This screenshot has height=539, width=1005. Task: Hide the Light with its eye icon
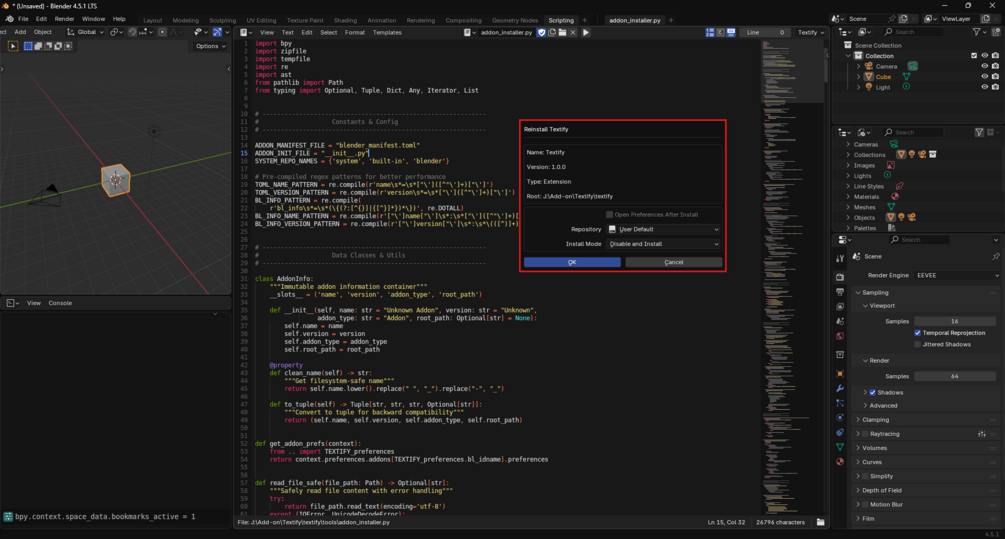(x=984, y=87)
